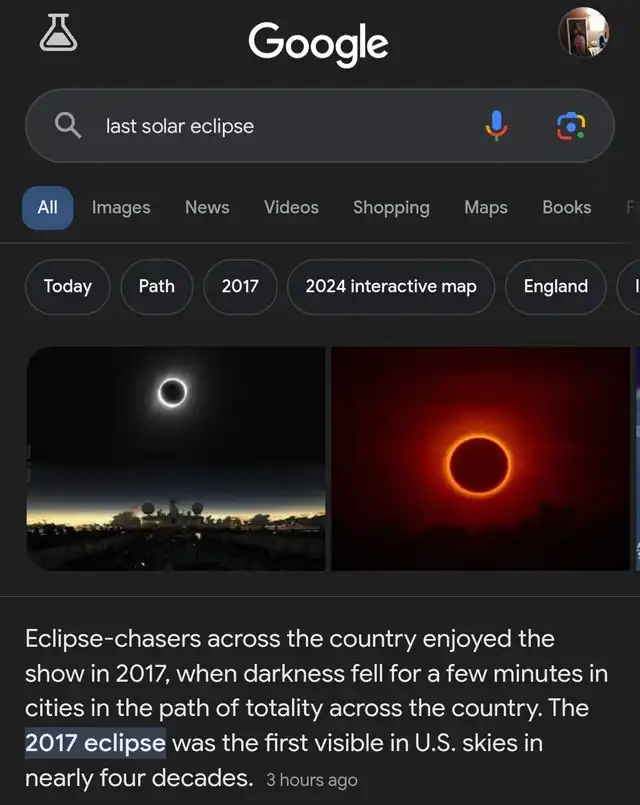Select the Path suggestion chip
Viewport: 640px width, 805px height.
click(x=156, y=286)
